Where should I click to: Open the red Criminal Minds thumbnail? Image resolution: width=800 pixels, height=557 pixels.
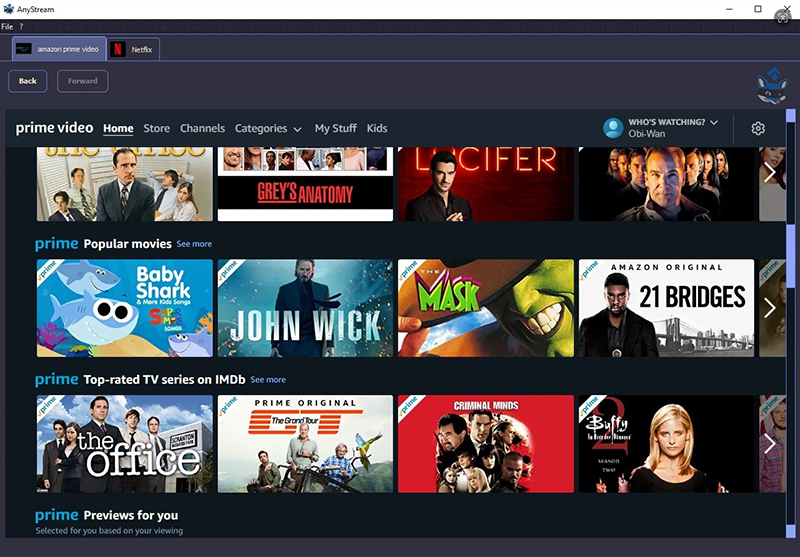[x=486, y=444]
